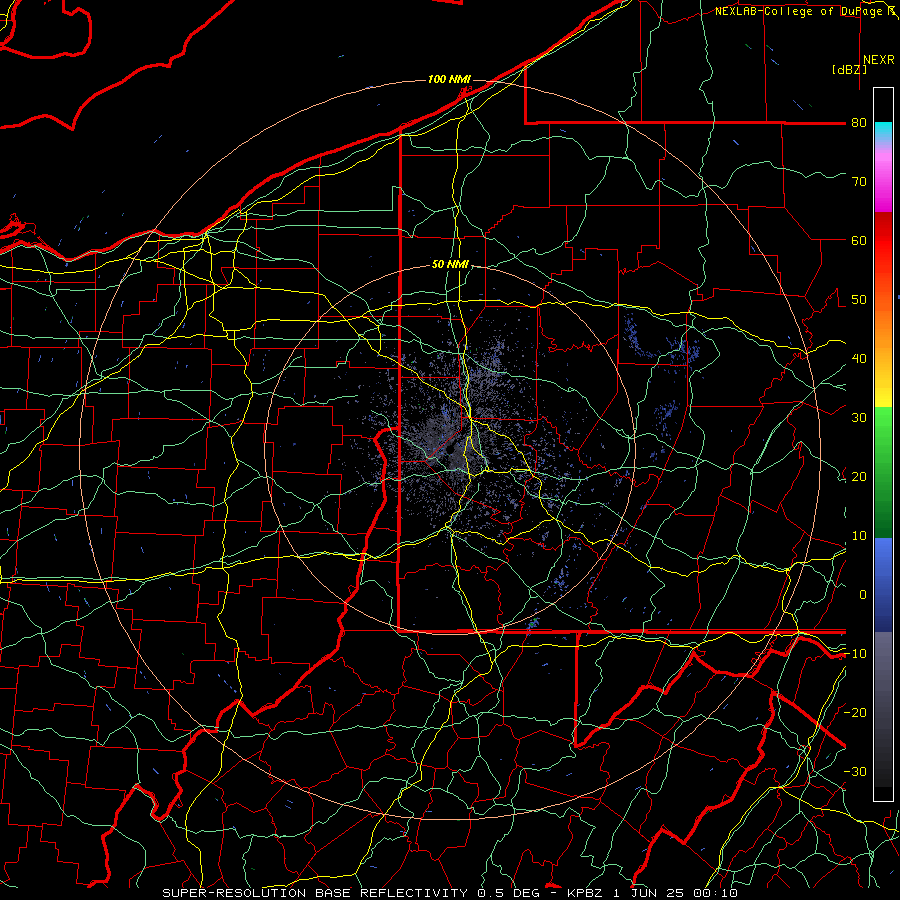Screen dimensions: 900x900
Task: Click the 0 value on the dBZ scale
Action: pyautogui.click(x=863, y=595)
